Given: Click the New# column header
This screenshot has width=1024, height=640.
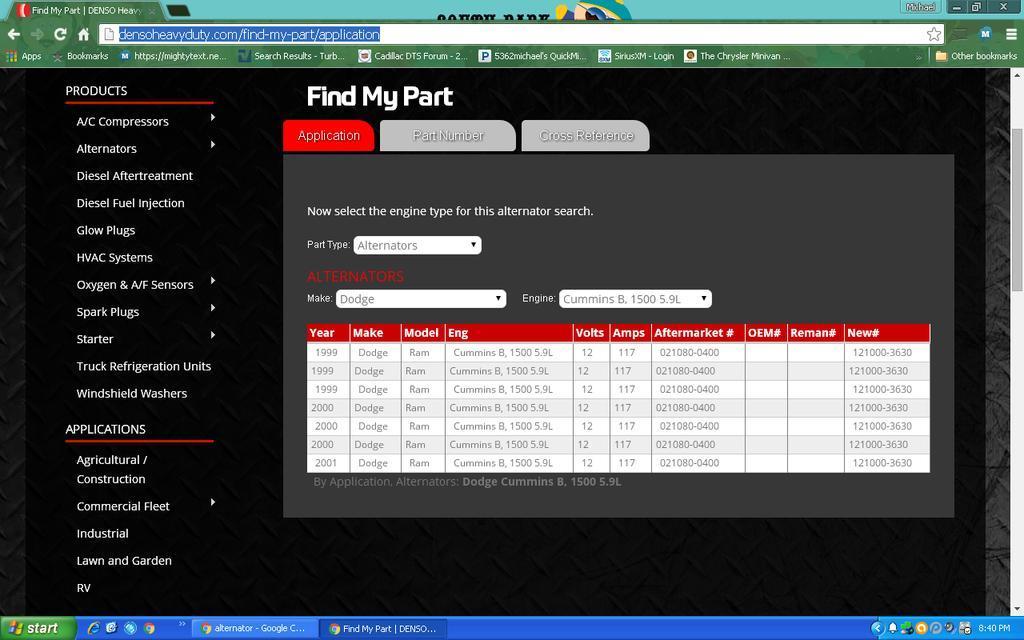Looking at the screenshot, I should coord(887,333).
